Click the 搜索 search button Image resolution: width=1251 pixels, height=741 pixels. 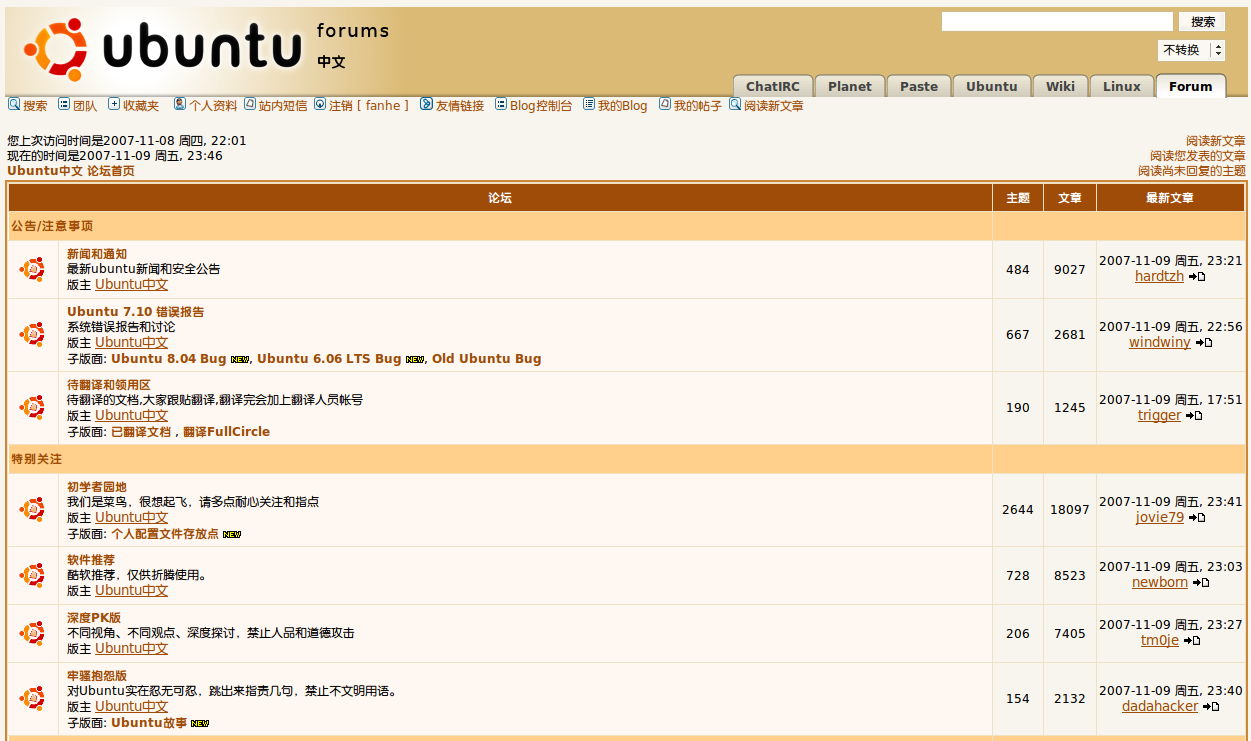(x=1202, y=22)
